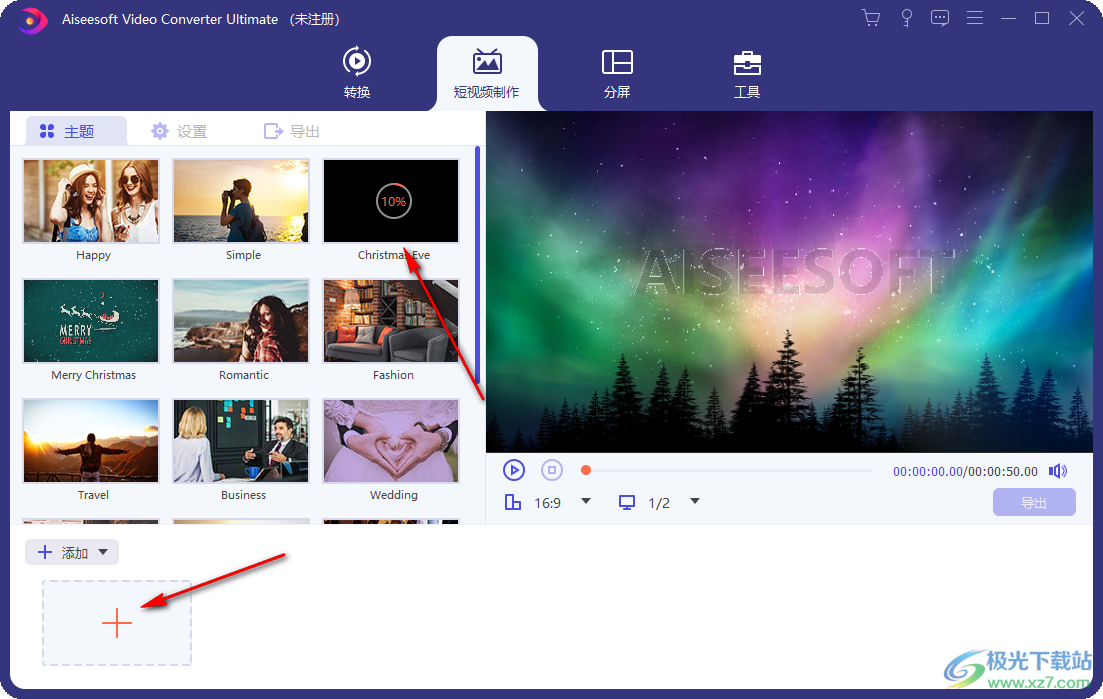This screenshot has height=699, width=1103.
Task: Choose the Happy theme thumbnail
Action: coord(91,201)
